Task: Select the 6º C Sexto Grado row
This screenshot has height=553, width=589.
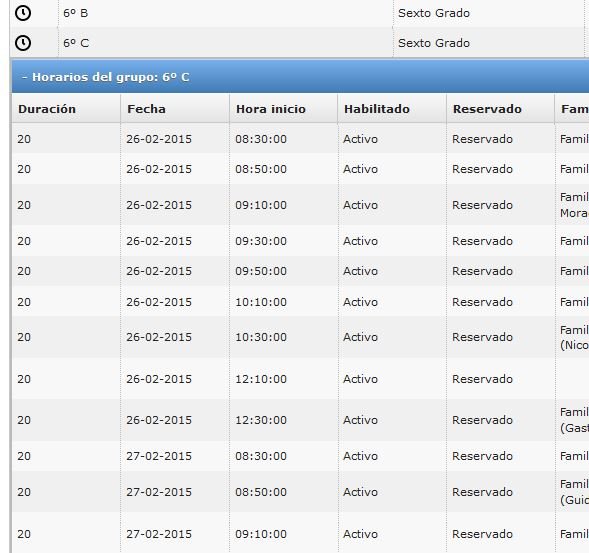Action: [x=299, y=43]
